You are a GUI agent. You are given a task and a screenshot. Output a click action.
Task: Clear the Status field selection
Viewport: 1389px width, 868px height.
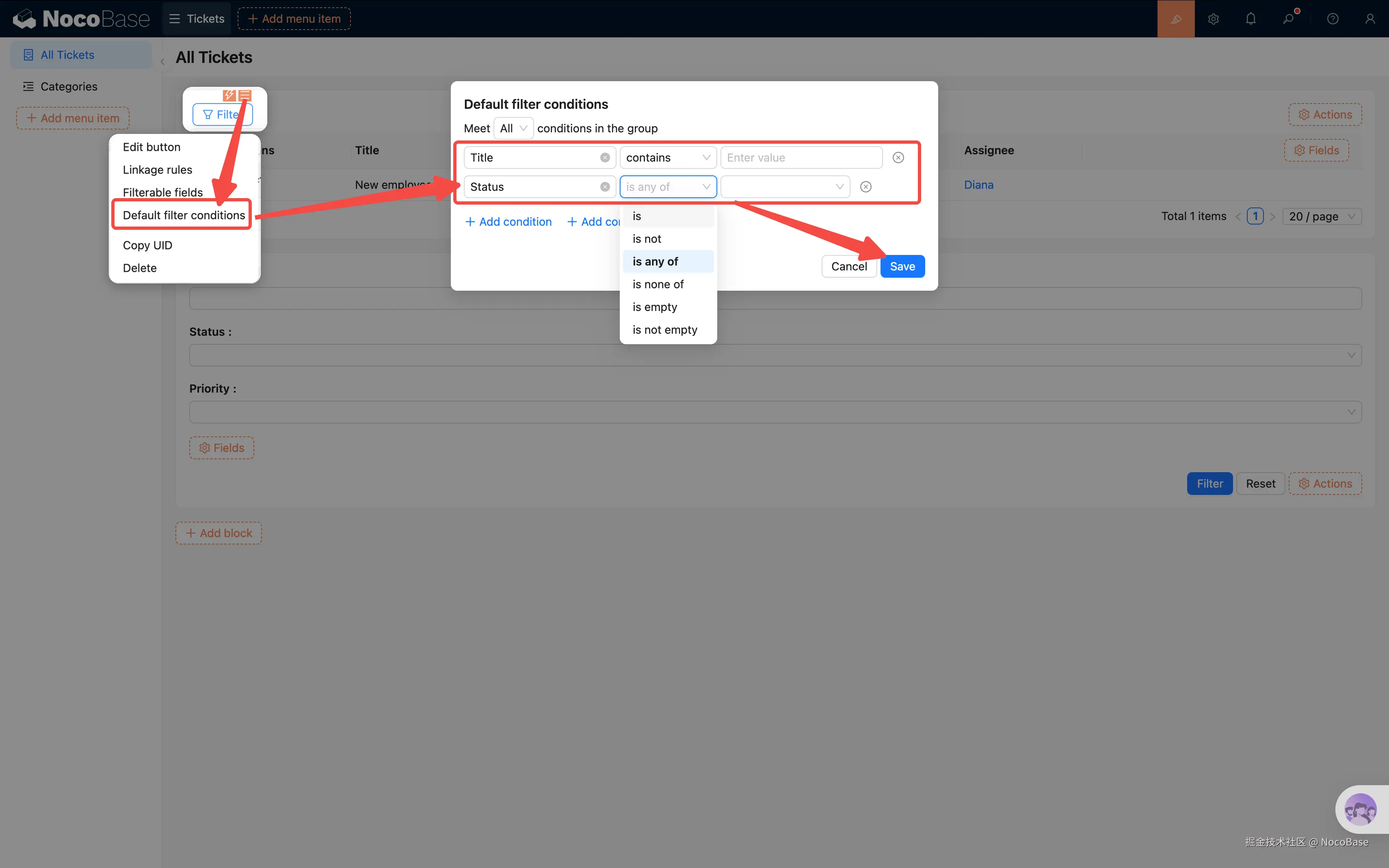point(605,187)
